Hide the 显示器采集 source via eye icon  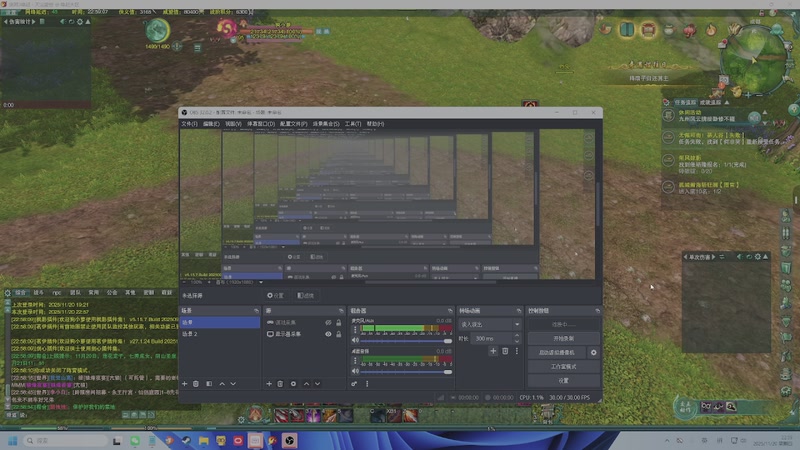click(328, 334)
